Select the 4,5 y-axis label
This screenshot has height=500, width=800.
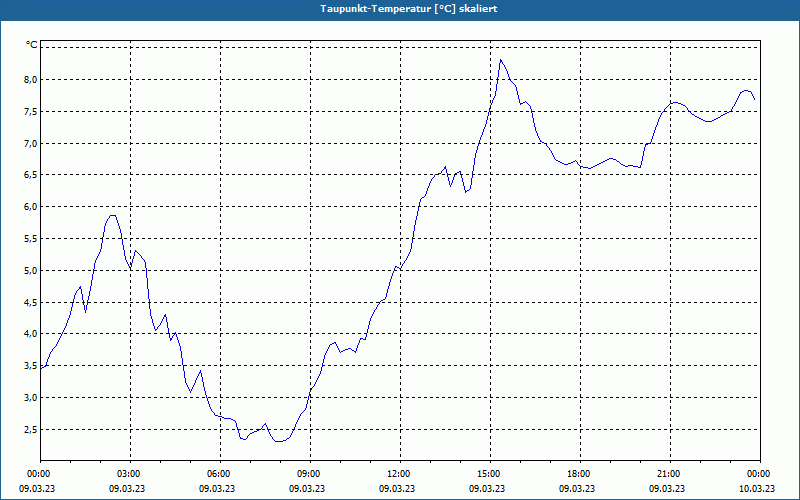coord(30,303)
